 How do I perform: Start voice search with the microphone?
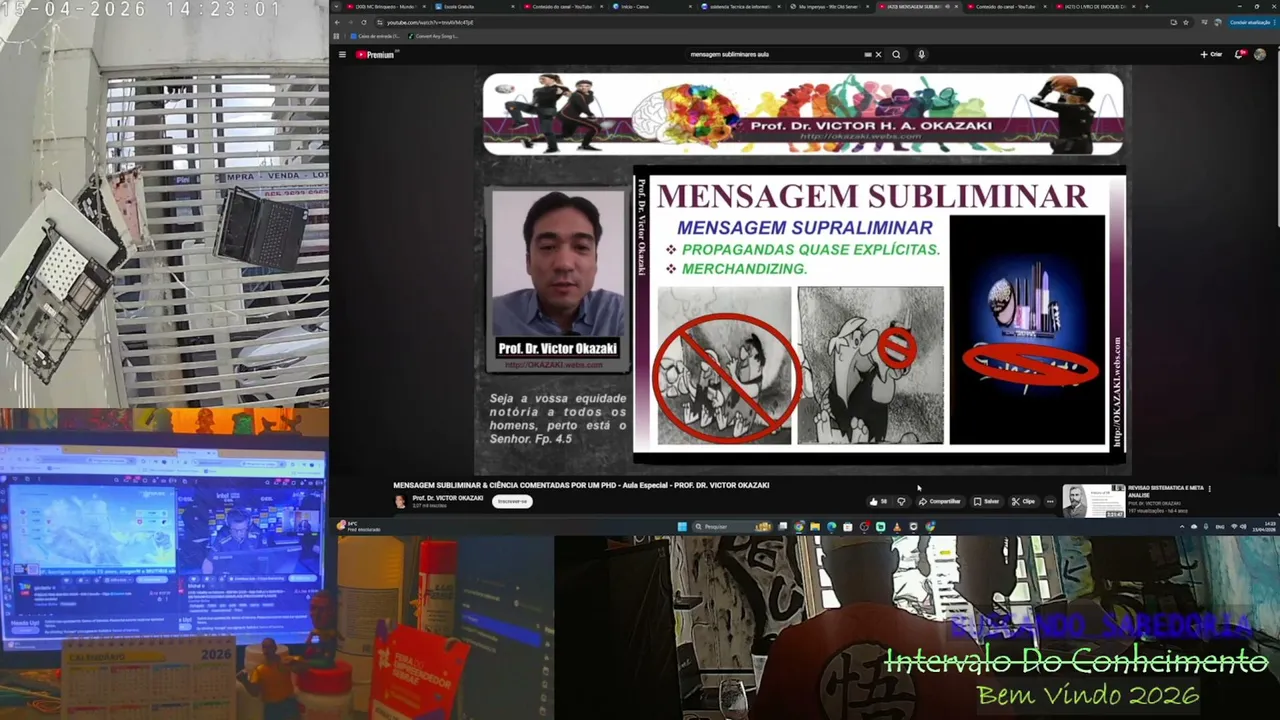click(921, 55)
